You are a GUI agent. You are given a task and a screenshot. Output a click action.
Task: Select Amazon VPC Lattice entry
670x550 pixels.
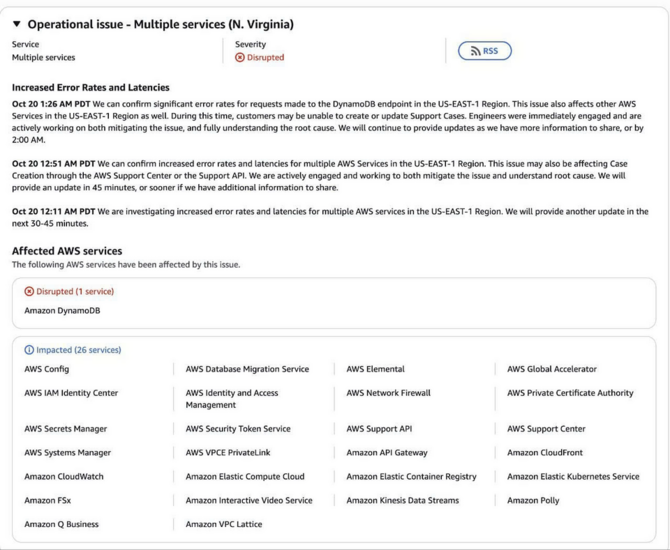pos(224,525)
